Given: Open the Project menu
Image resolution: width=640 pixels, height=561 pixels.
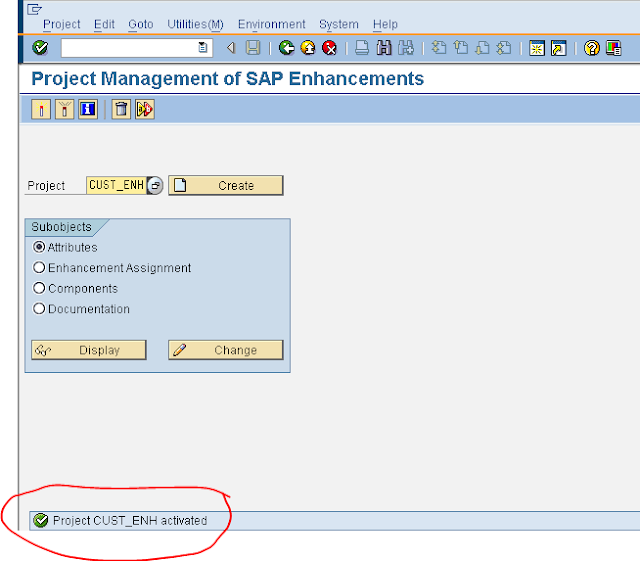Looking at the screenshot, I should point(62,24).
